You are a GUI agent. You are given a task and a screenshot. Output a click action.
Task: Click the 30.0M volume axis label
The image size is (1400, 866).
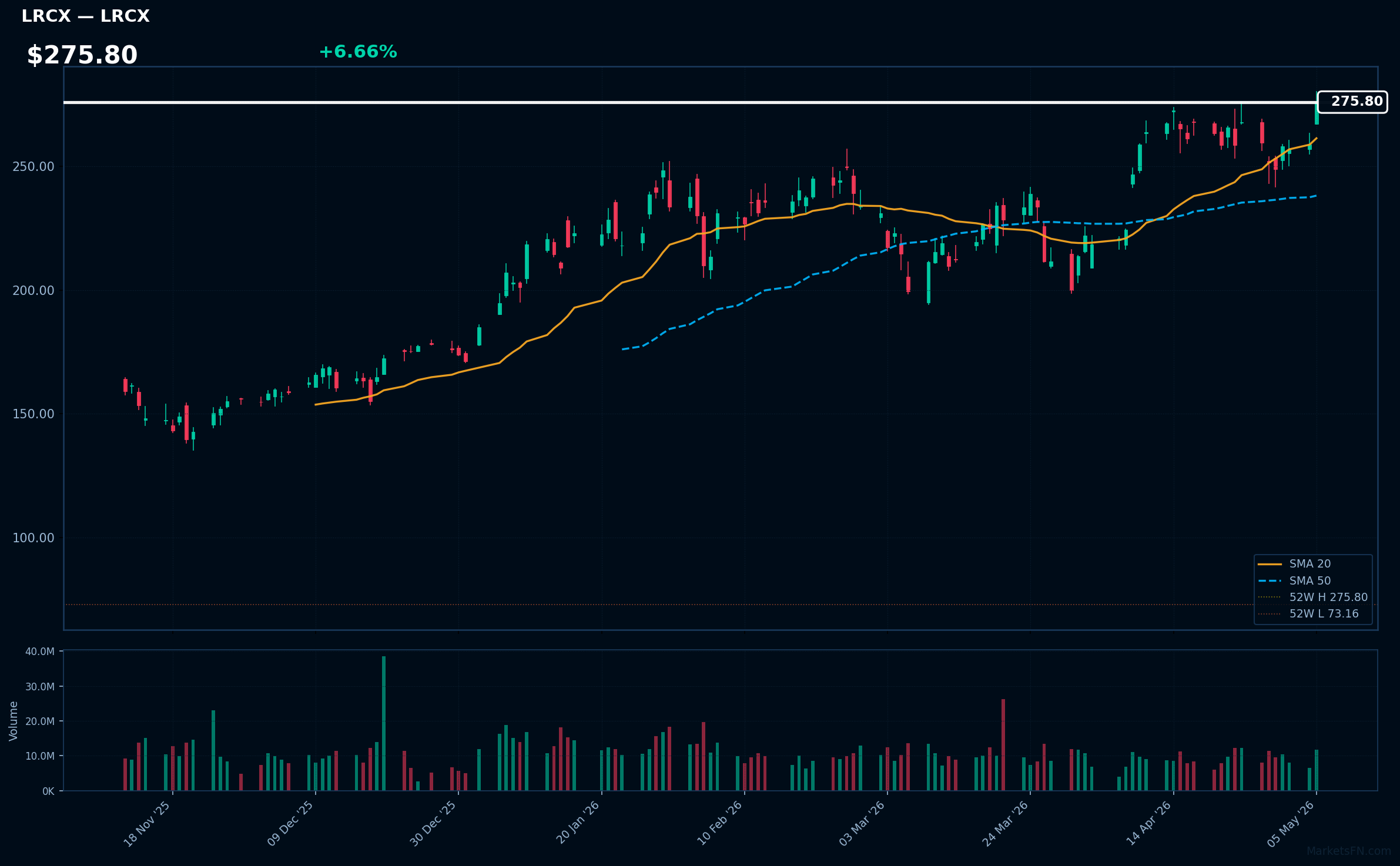click(40, 686)
